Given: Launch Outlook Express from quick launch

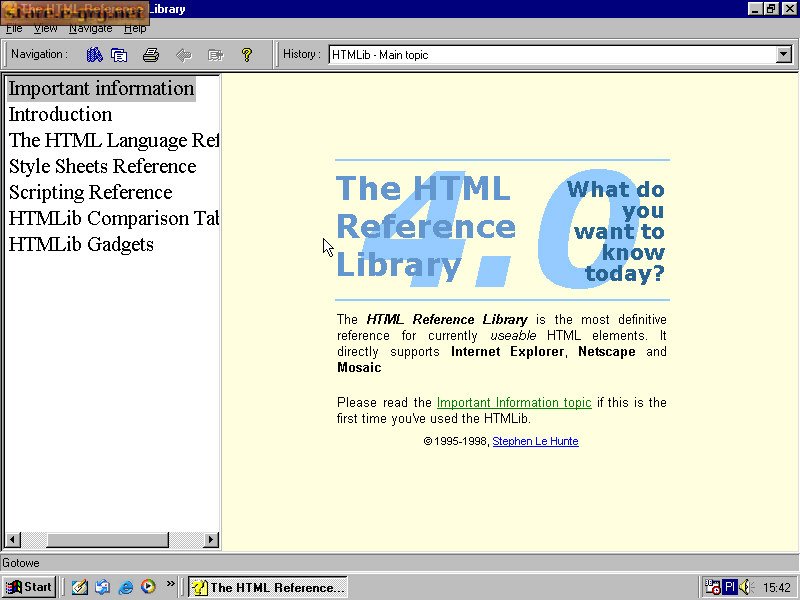Looking at the screenshot, I should click(103, 587).
